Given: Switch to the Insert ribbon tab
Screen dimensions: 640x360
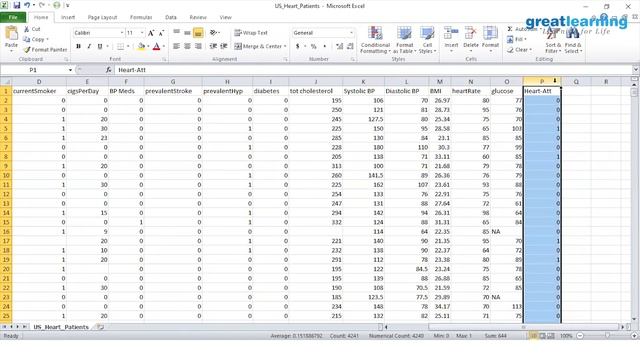Looking at the screenshot, I should (68, 17).
